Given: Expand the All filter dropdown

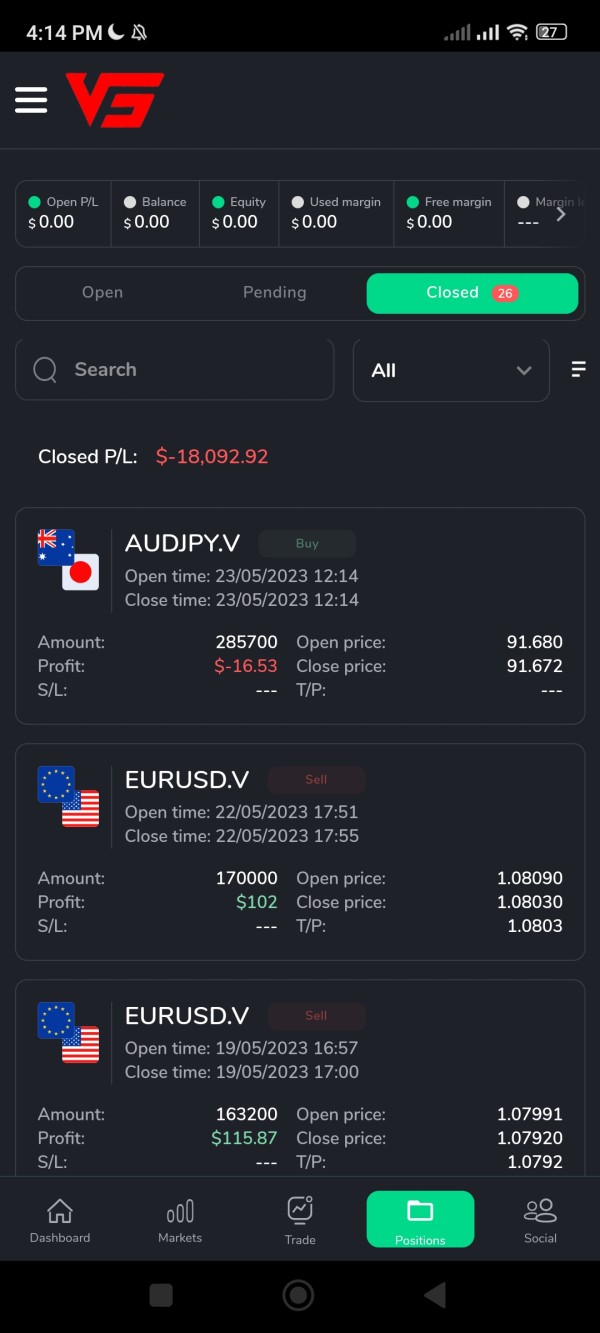Looking at the screenshot, I should click(451, 370).
